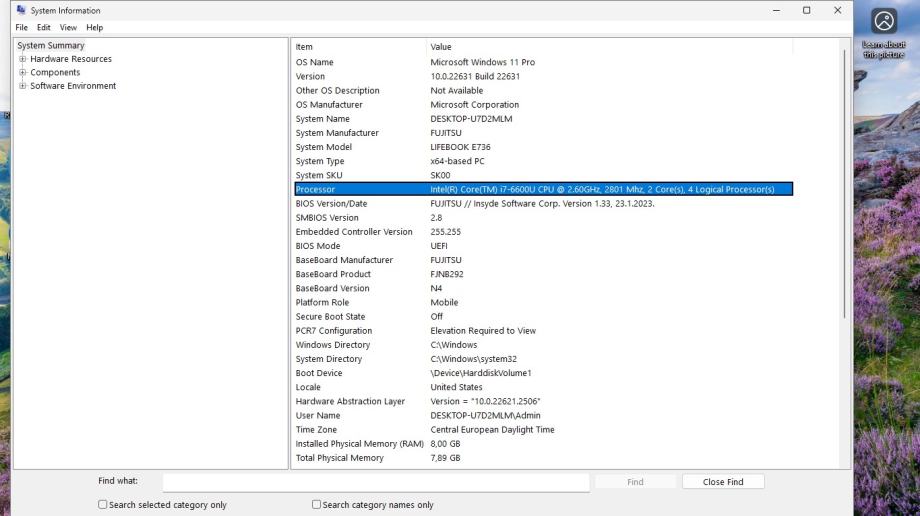Select the Components label in tree

55,72
